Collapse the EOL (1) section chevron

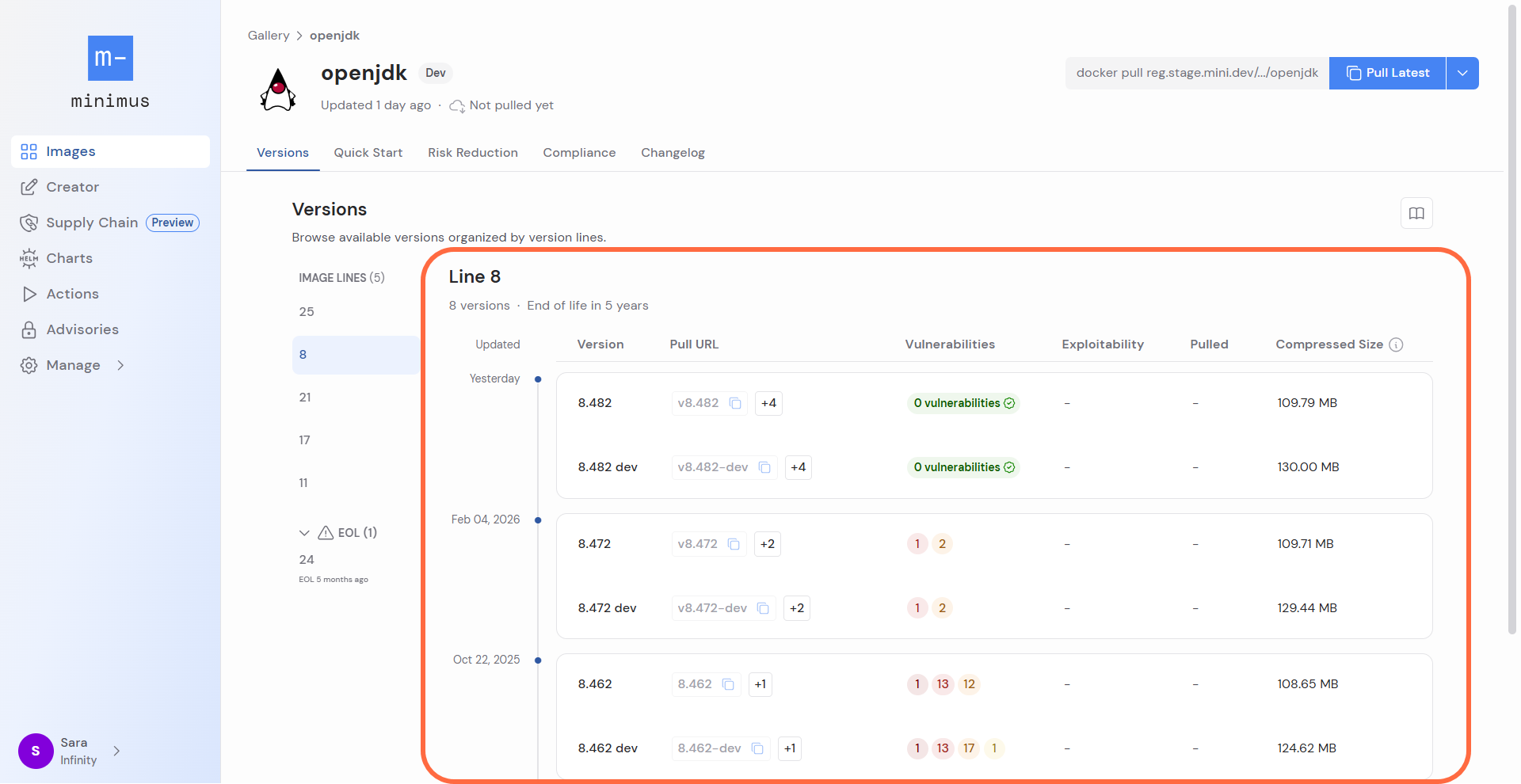[x=304, y=533]
